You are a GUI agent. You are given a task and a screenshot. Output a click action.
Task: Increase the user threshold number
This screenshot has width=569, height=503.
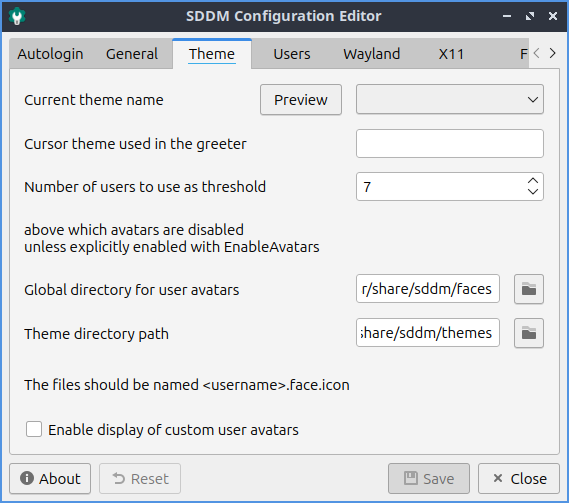coord(533,181)
